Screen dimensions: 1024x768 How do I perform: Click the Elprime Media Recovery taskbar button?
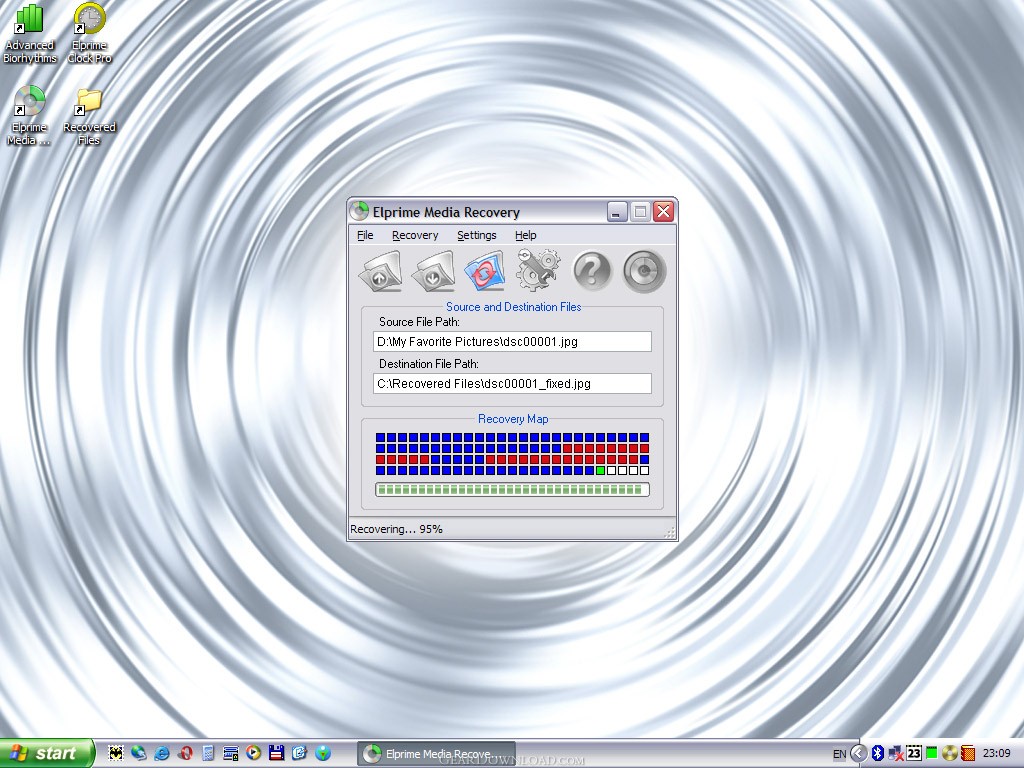[436, 754]
